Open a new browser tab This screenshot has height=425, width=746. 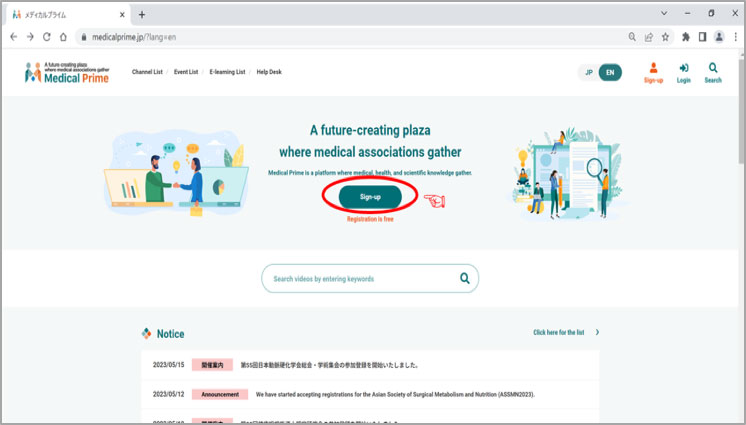142,15
